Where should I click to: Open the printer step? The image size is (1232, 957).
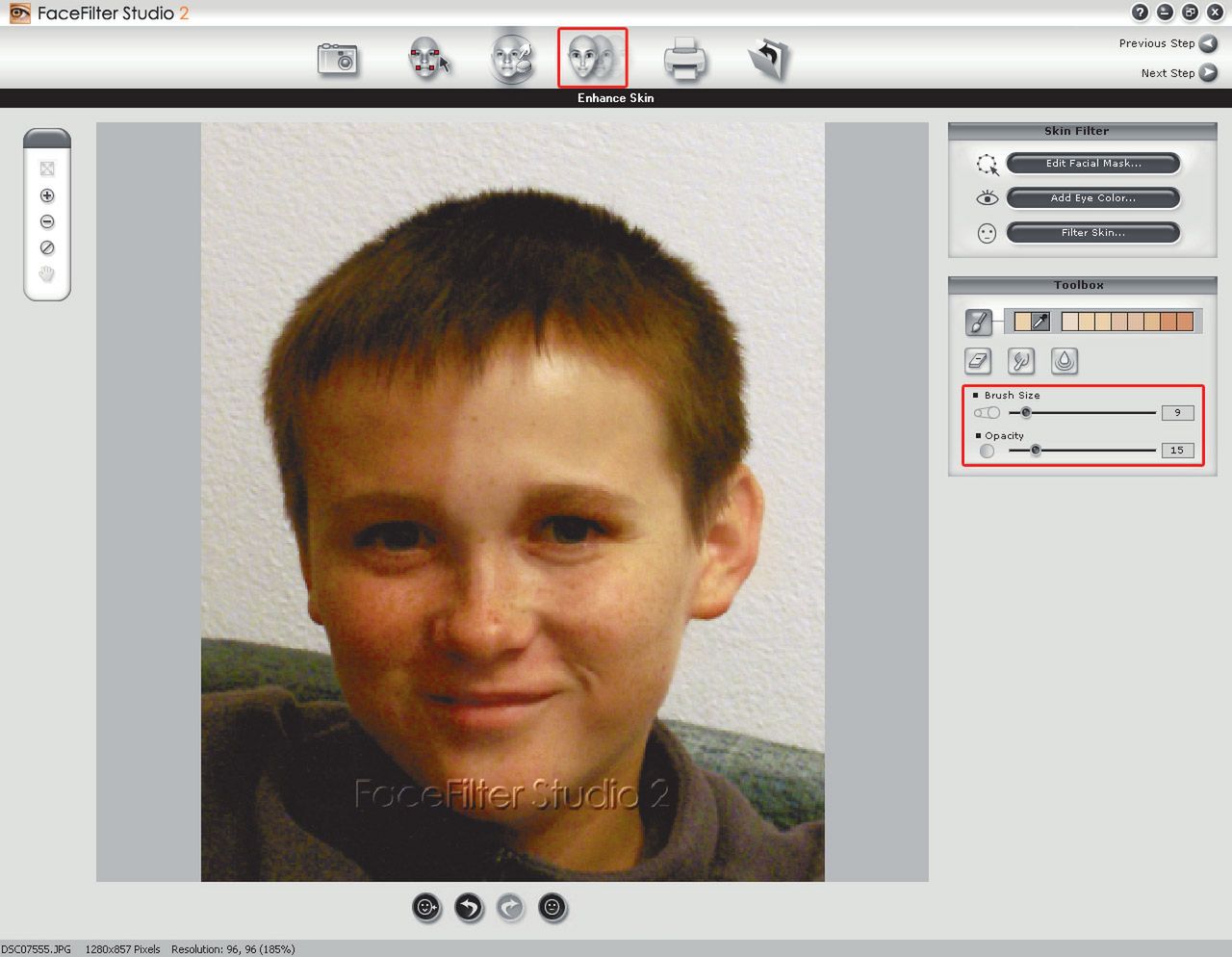coord(685,59)
